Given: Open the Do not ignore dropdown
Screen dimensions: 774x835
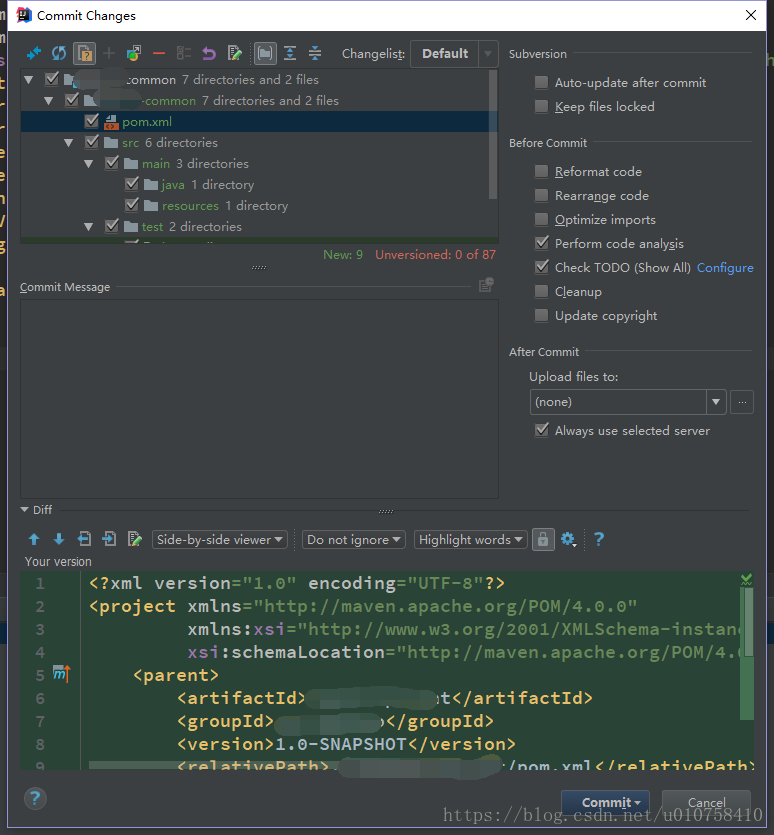Looking at the screenshot, I should pos(354,539).
